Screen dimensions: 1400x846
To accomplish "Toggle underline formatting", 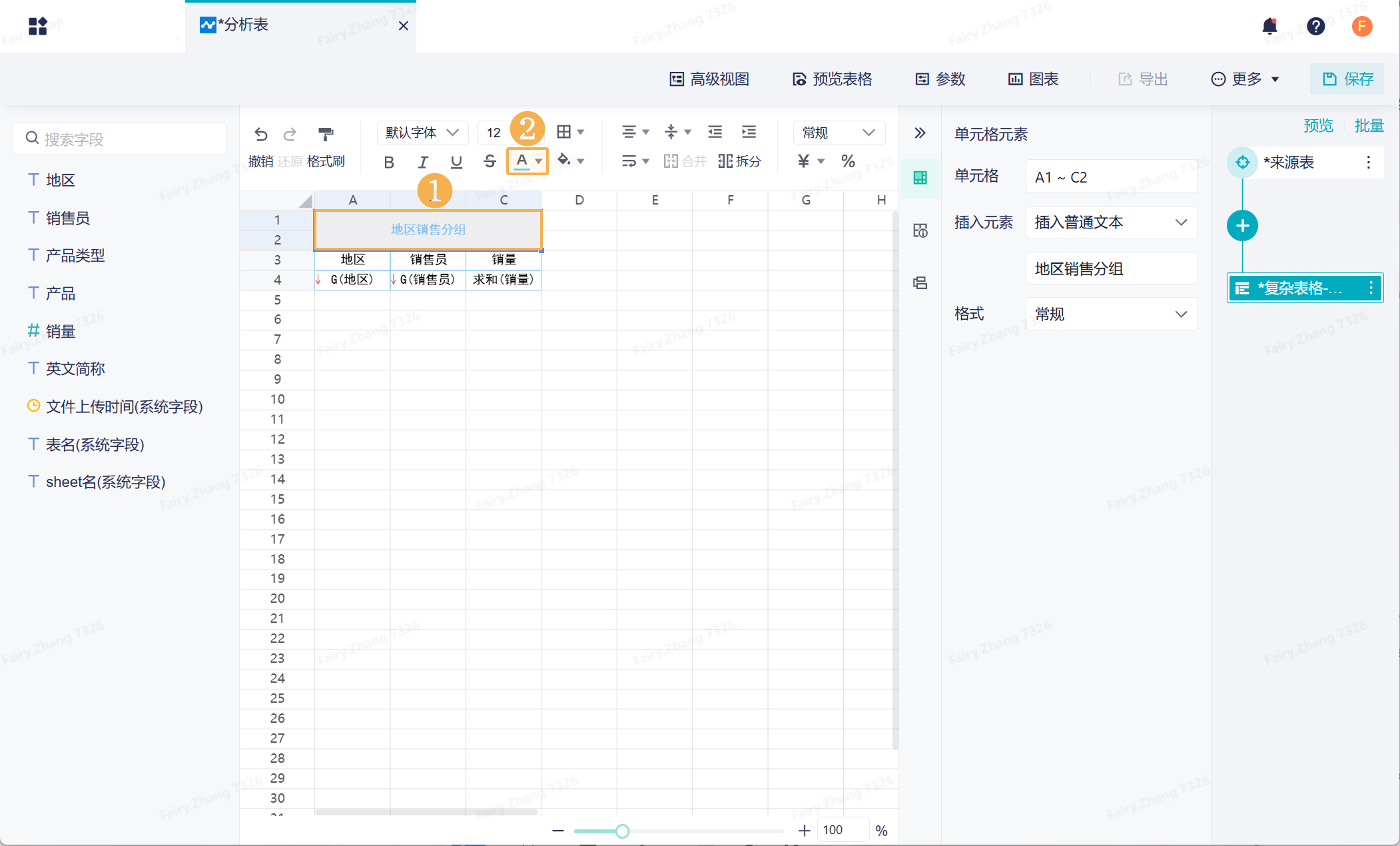I will [x=456, y=161].
